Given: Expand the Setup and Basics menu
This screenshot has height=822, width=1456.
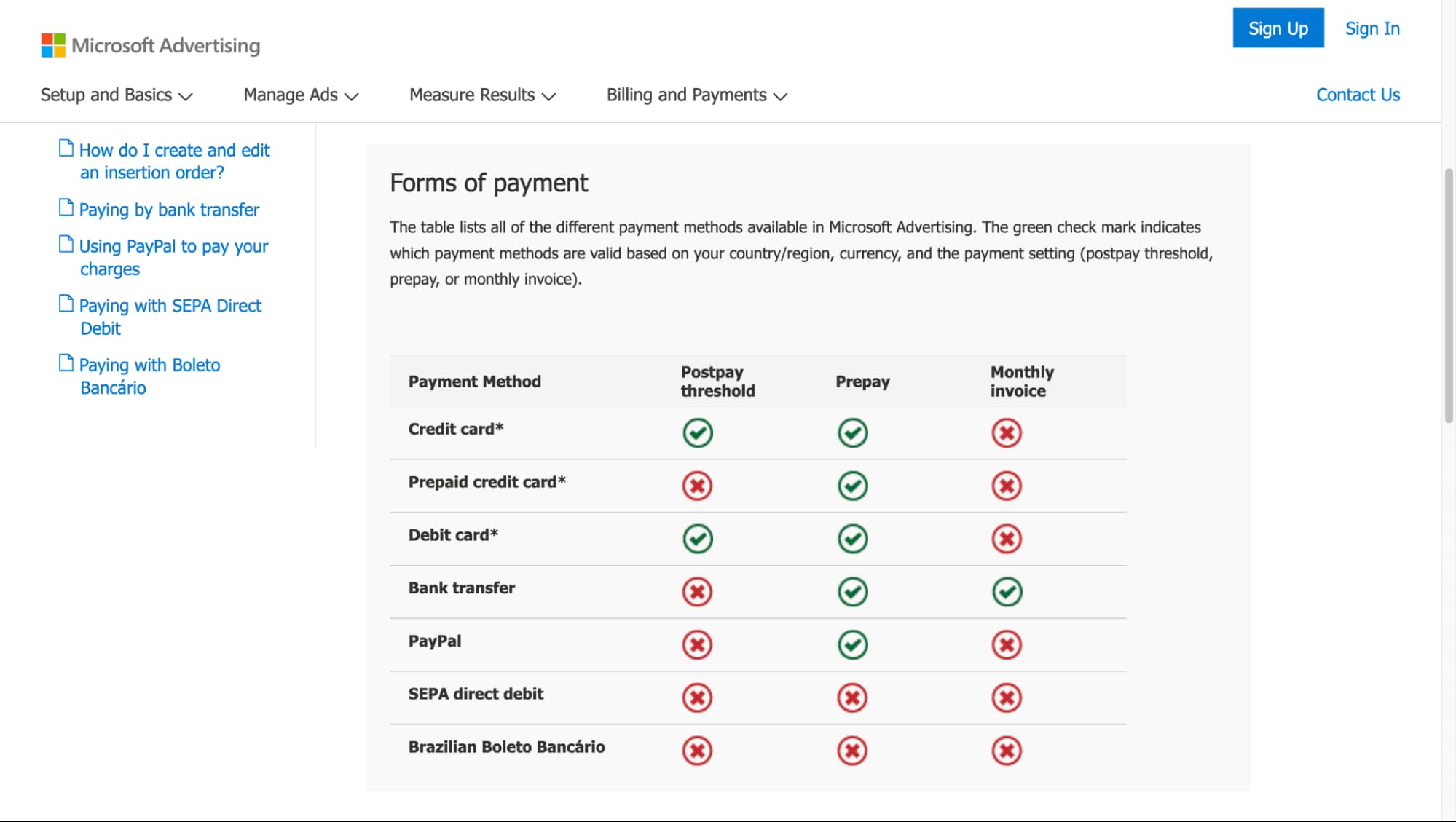Looking at the screenshot, I should pyautogui.click(x=117, y=95).
